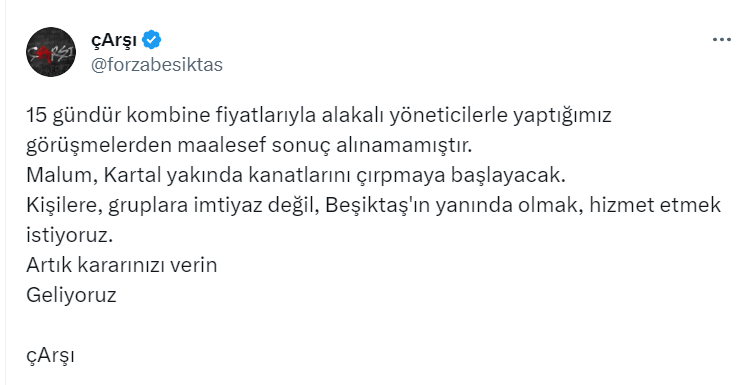Click the blue verified badge
The image size is (746, 385).
pyautogui.click(x=152, y=40)
